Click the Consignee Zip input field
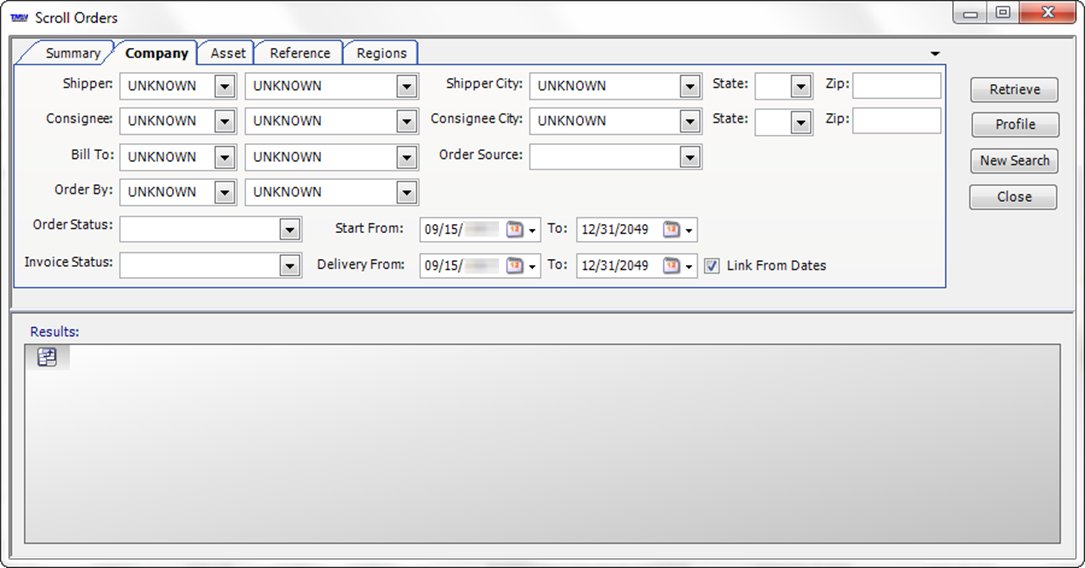Screen dimensions: 1085x568 coord(897,120)
